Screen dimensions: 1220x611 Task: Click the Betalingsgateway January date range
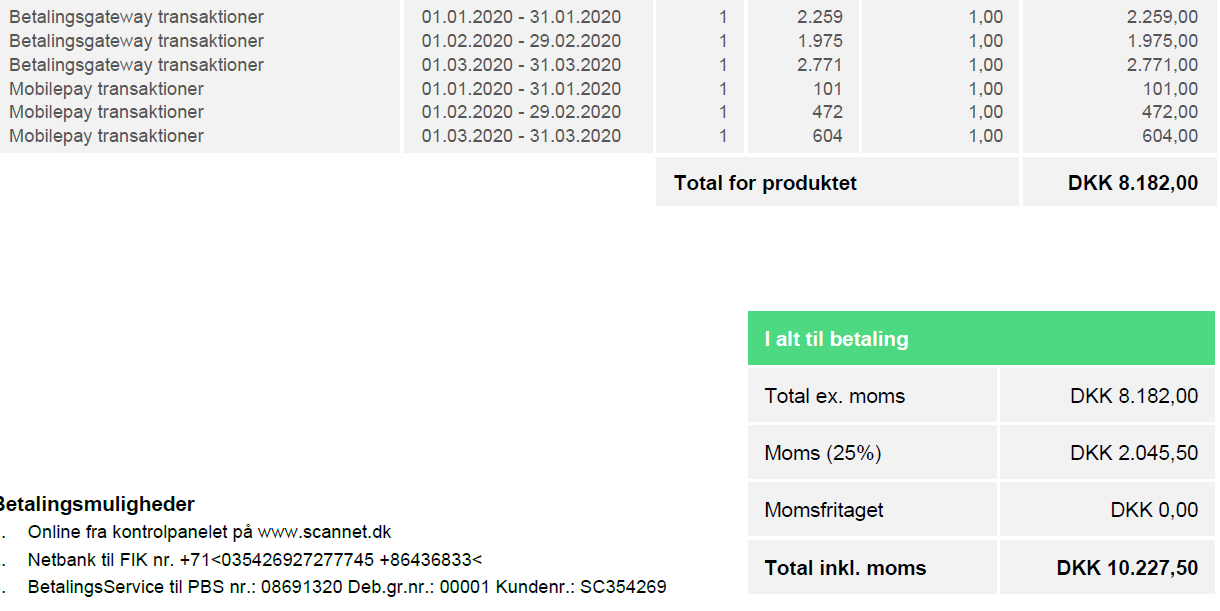[521, 17]
